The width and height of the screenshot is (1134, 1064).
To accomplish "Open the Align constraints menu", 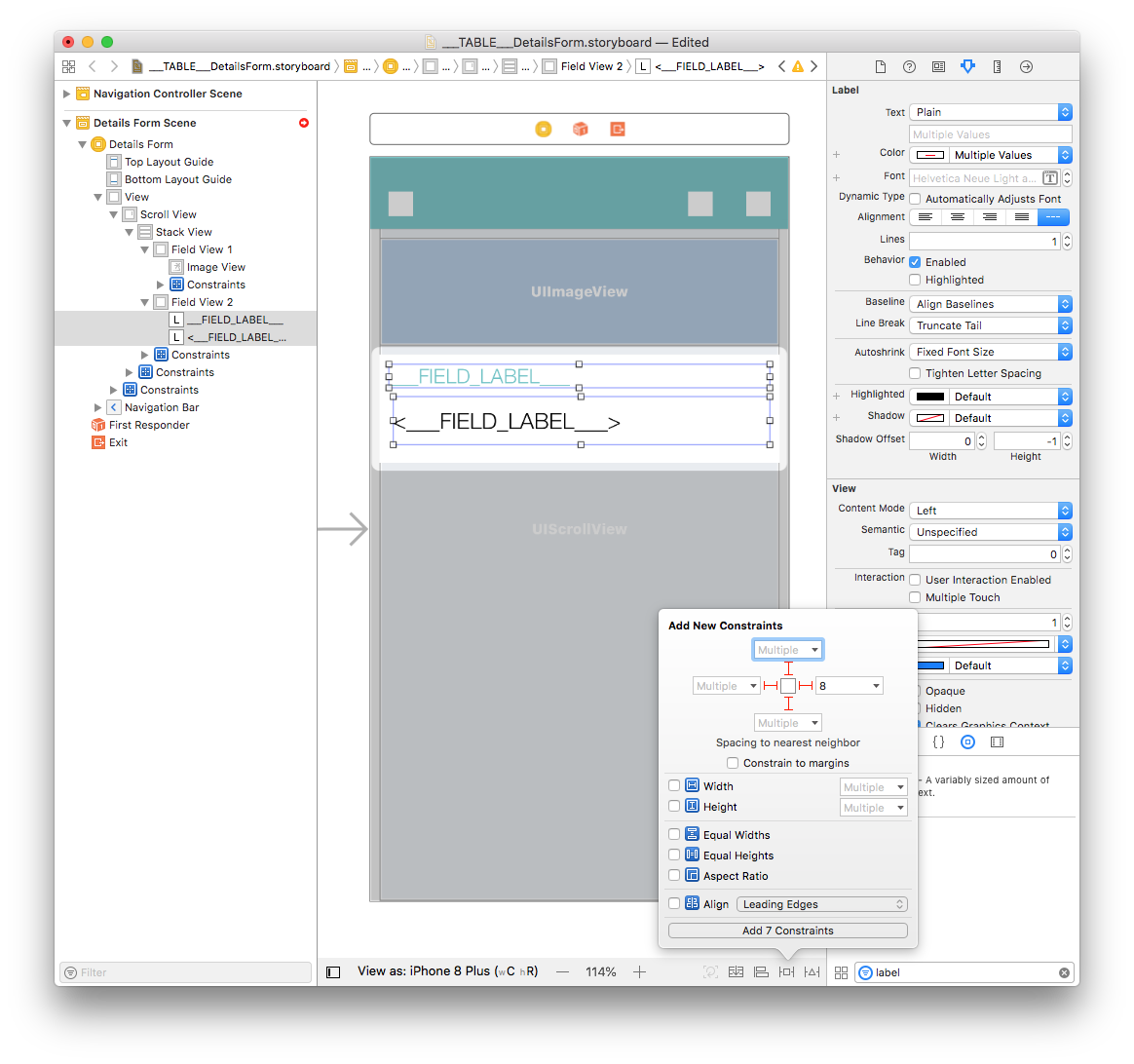I will pos(761,972).
